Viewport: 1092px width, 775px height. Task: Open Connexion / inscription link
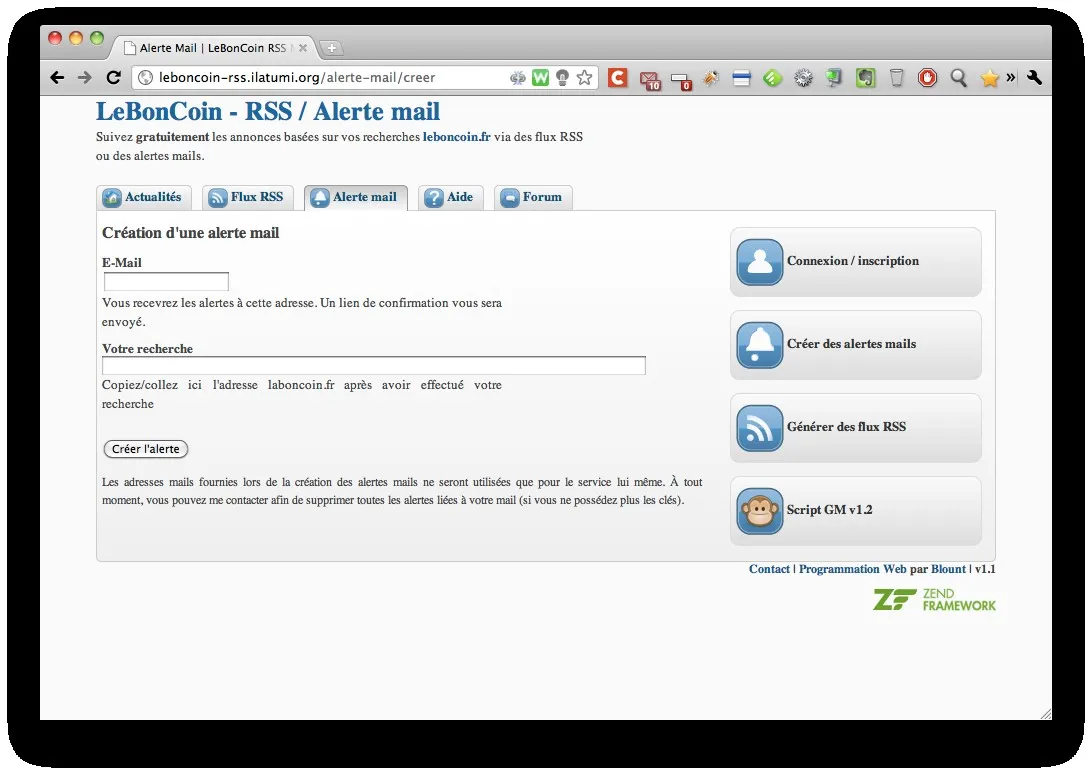pos(852,261)
